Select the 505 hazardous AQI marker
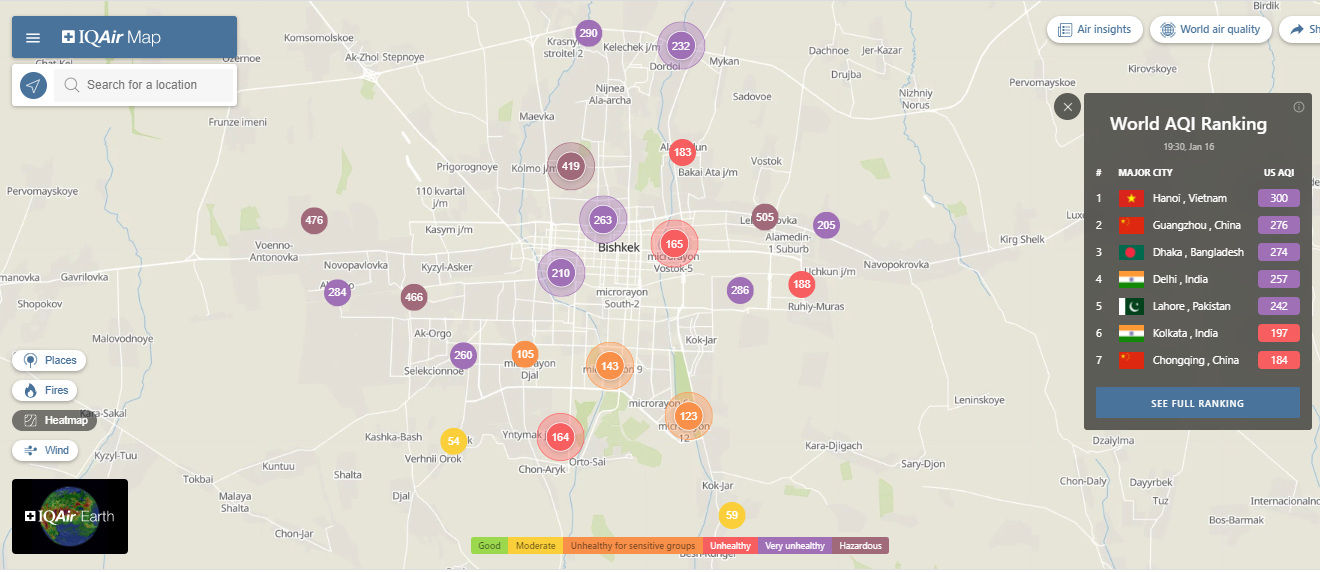This screenshot has width=1320, height=572. tap(765, 217)
